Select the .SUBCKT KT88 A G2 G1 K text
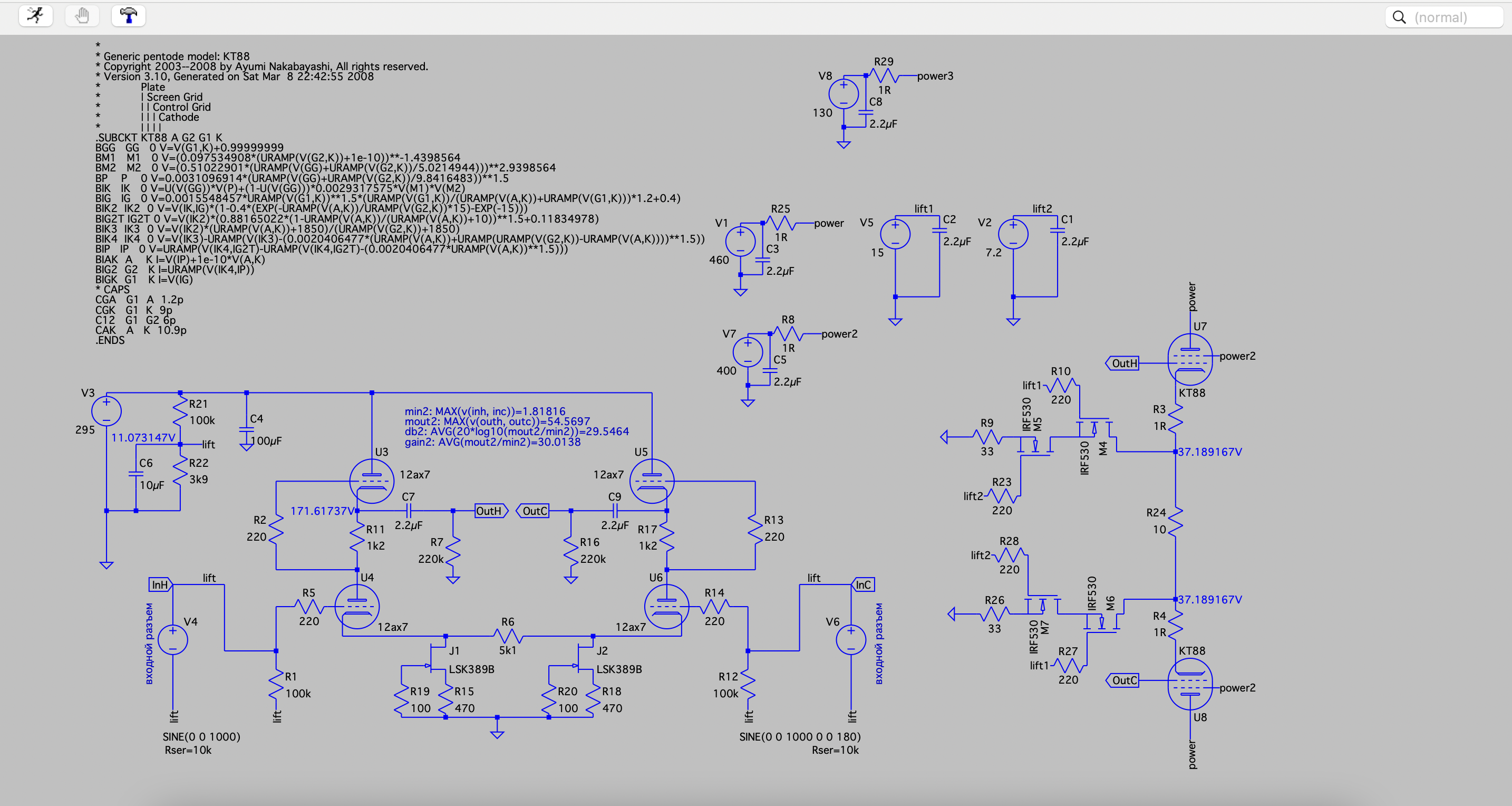This screenshot has height=806, width=1512. coord(159,138)
